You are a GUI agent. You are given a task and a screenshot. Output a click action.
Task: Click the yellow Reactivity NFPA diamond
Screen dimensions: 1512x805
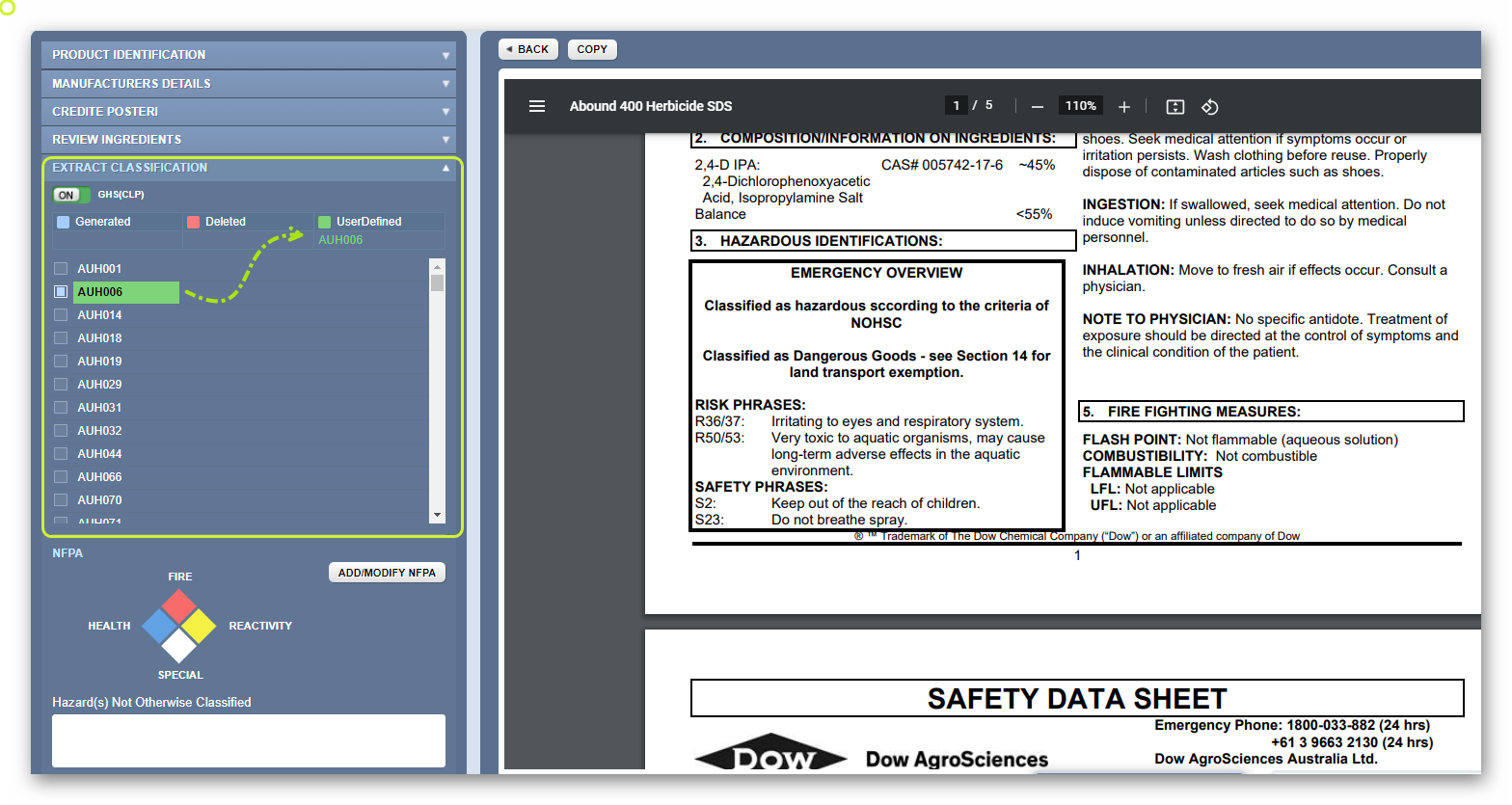point(198,626)
